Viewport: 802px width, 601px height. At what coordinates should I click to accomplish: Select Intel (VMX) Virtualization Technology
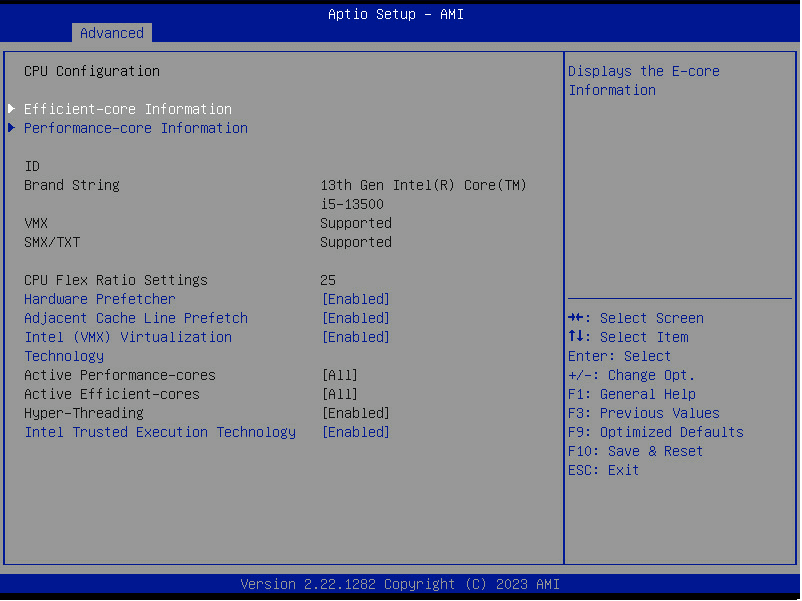[x=128, y=346]
